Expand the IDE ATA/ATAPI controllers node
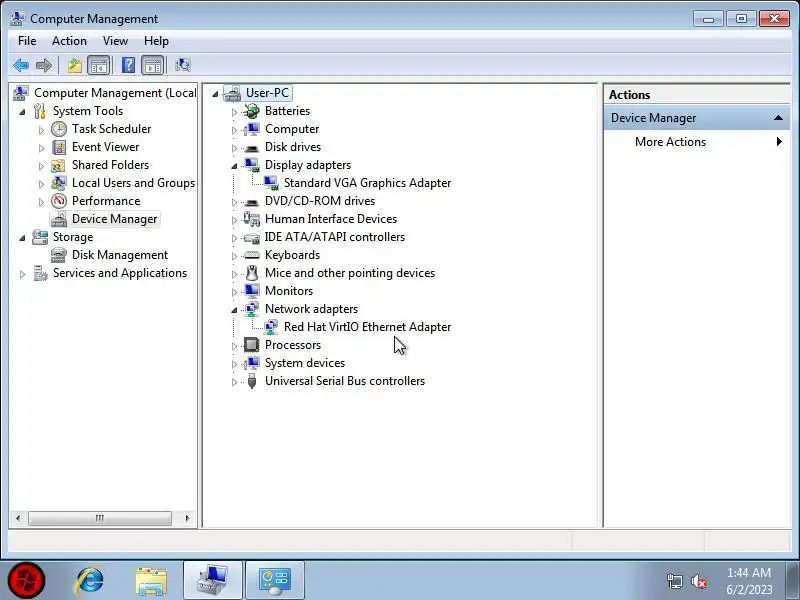This screenshot has width=800, height=600. (234, 238)
